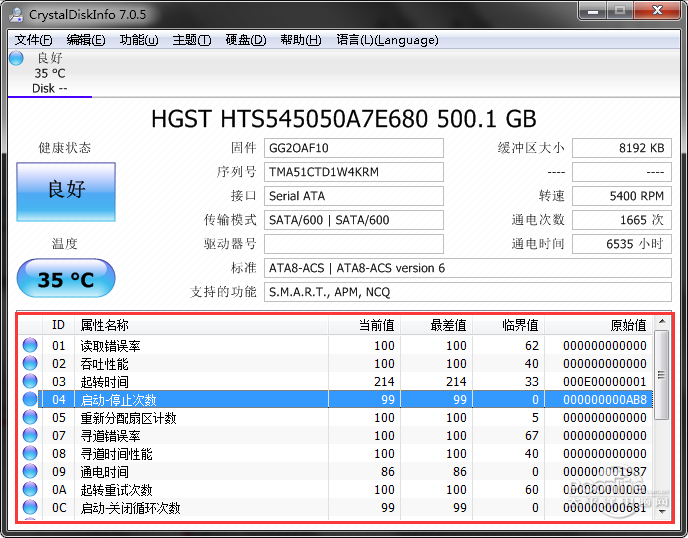Click the CrystalDiskInfo app icon in title bar
688x538 pixels.
click(x=16, y=14)
